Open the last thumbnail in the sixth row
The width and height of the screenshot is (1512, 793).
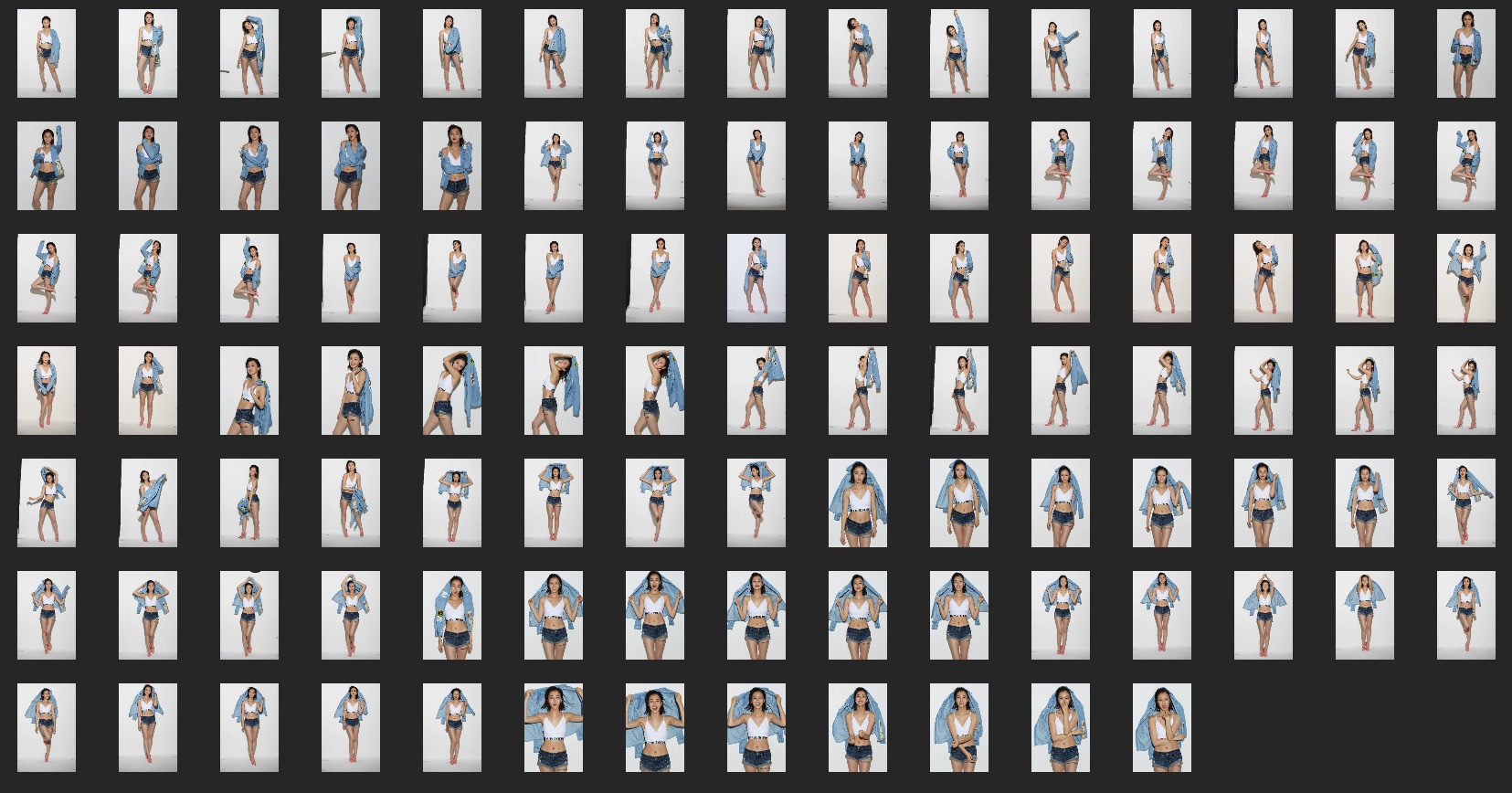click(x=1466, y=616)
